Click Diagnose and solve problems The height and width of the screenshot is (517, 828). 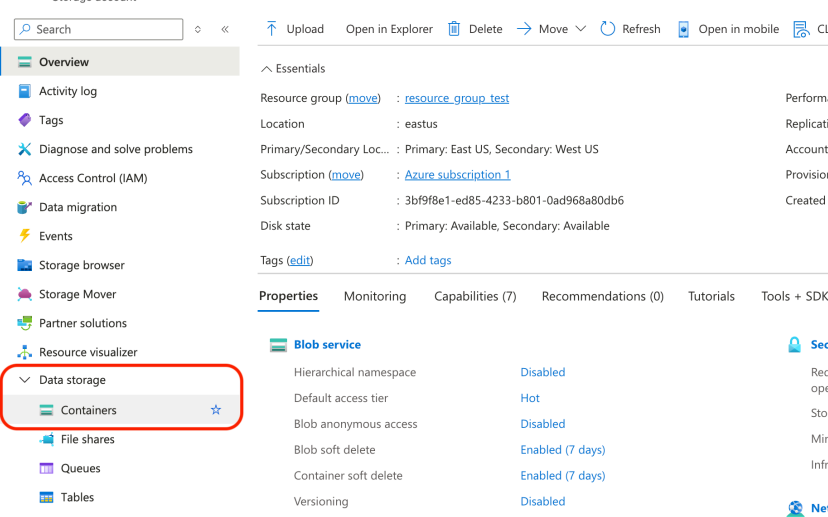click(115, 149)
